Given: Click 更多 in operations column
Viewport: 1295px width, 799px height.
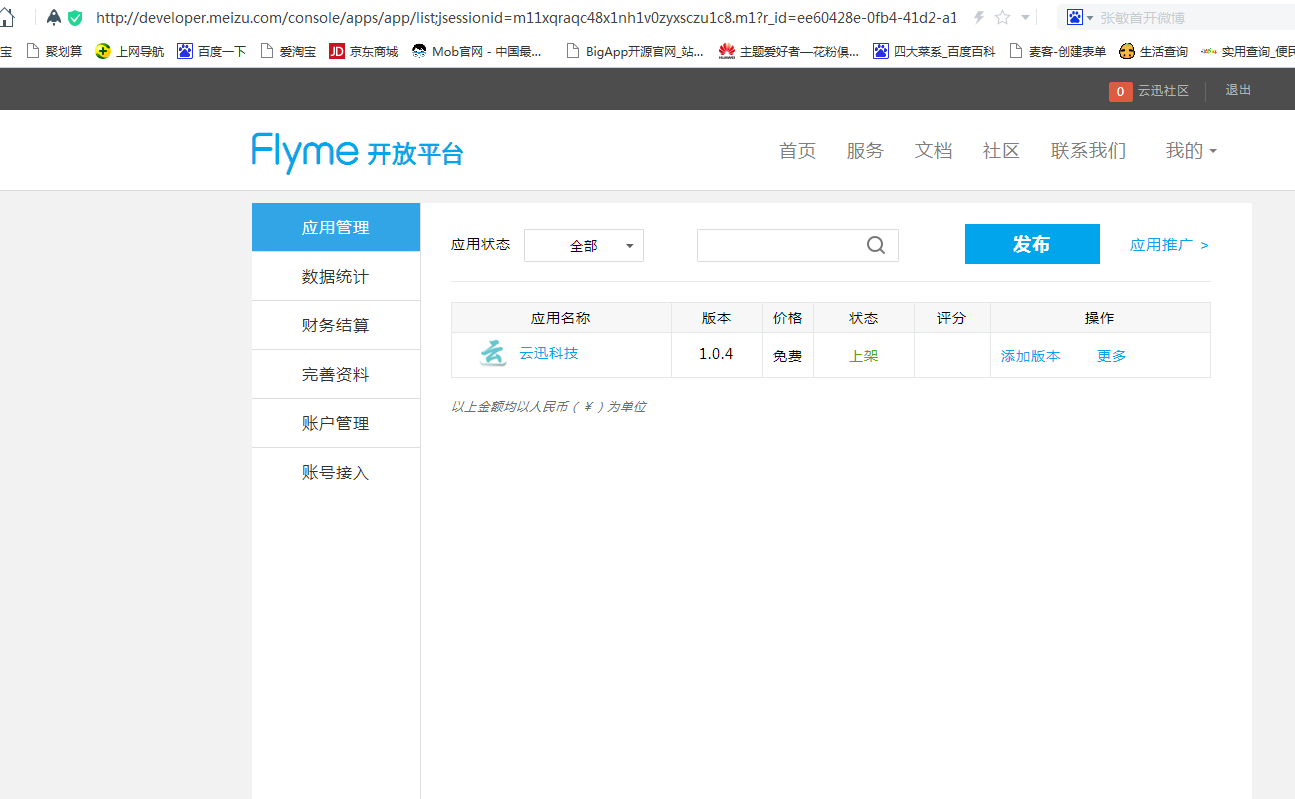Looking at the screenshot, I should (1111, 356).
